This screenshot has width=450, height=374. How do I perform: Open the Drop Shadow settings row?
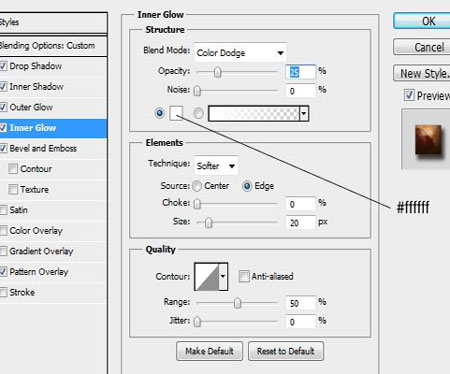click(x=53, y=66)
